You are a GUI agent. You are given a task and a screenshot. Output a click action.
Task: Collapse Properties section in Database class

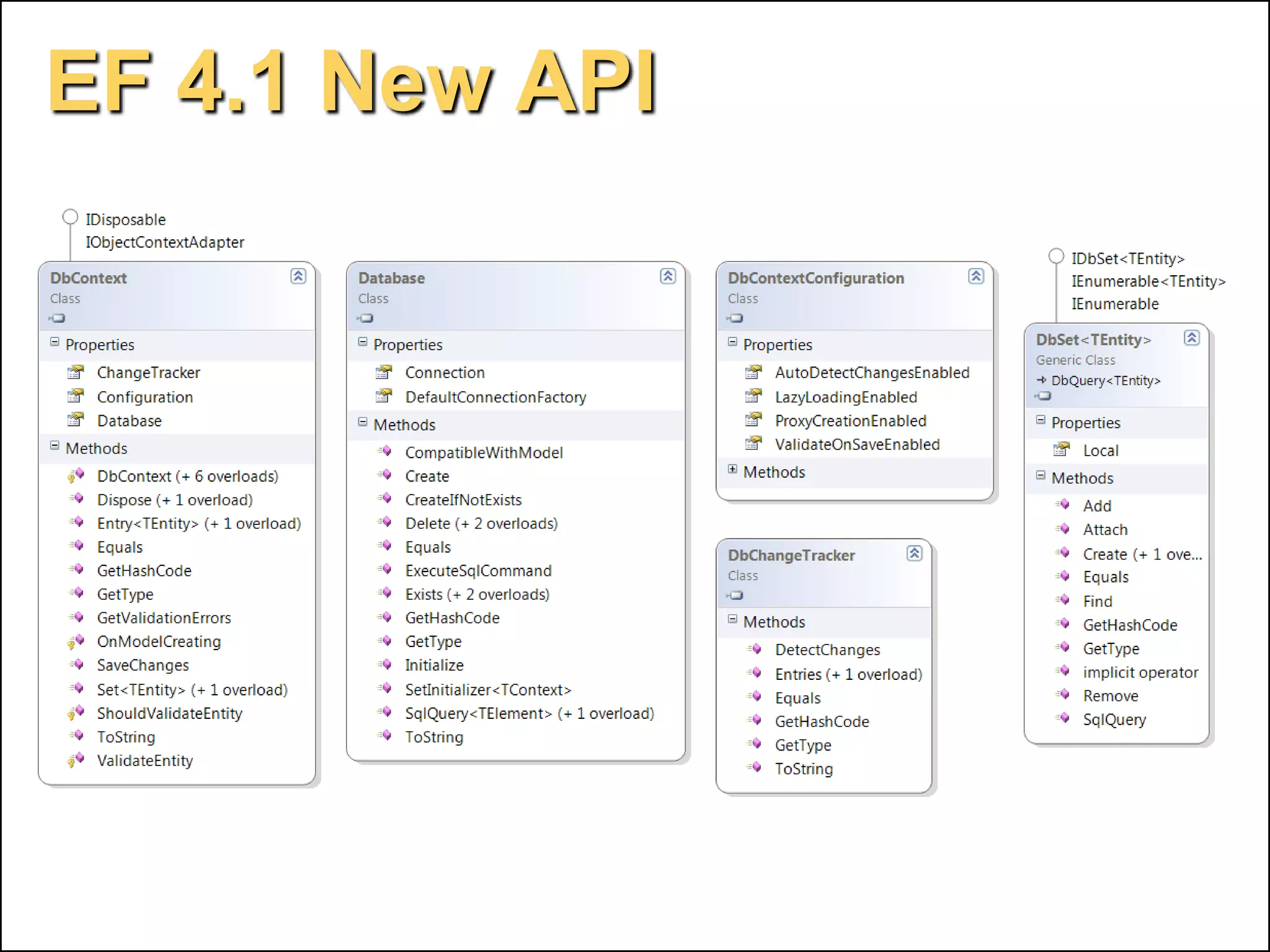(x=363, y=342)
